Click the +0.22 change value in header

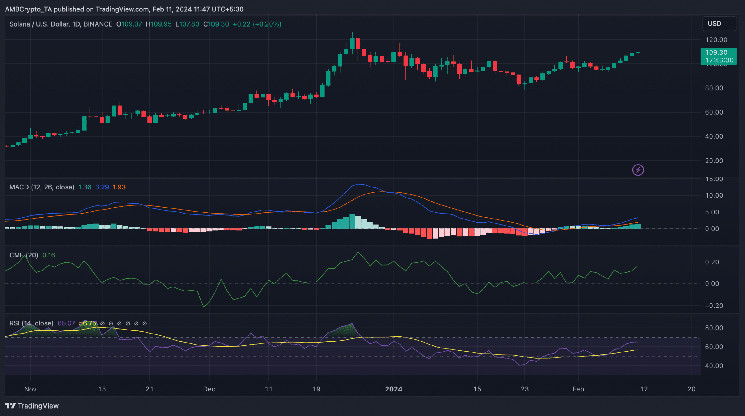(x=241, y=24)
